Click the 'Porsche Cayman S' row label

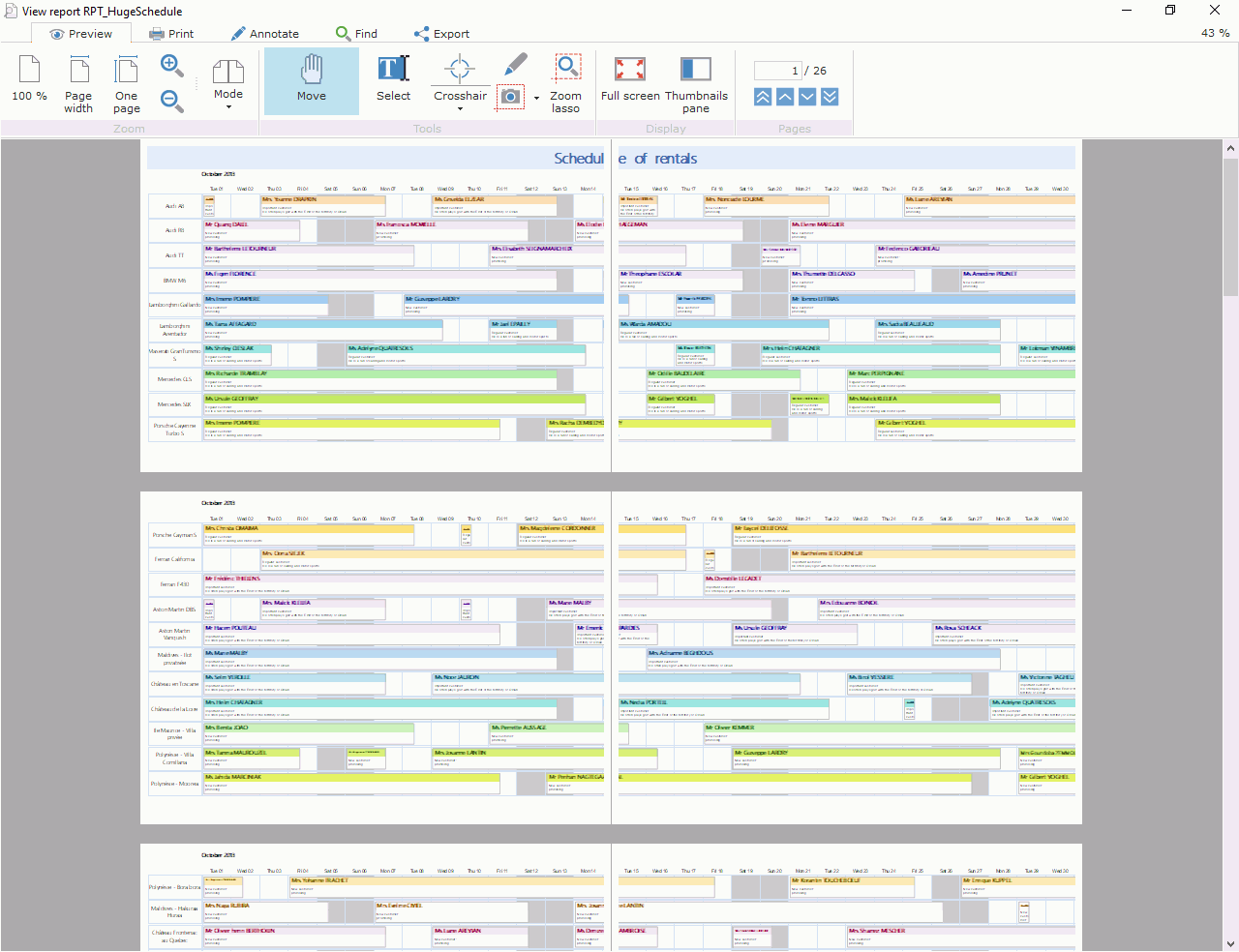point(175,535)
